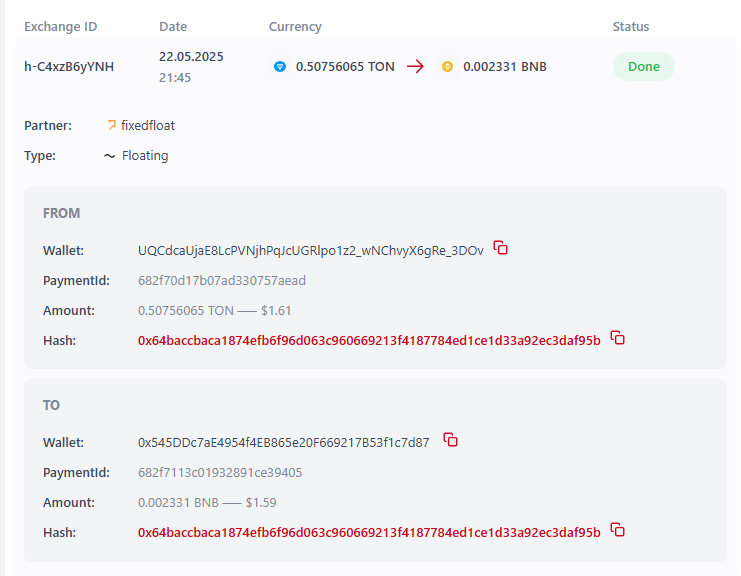The width and height of the screenshot is (741, 576).
Task: Copy the hash in the TO section
Action: (618, 531)
